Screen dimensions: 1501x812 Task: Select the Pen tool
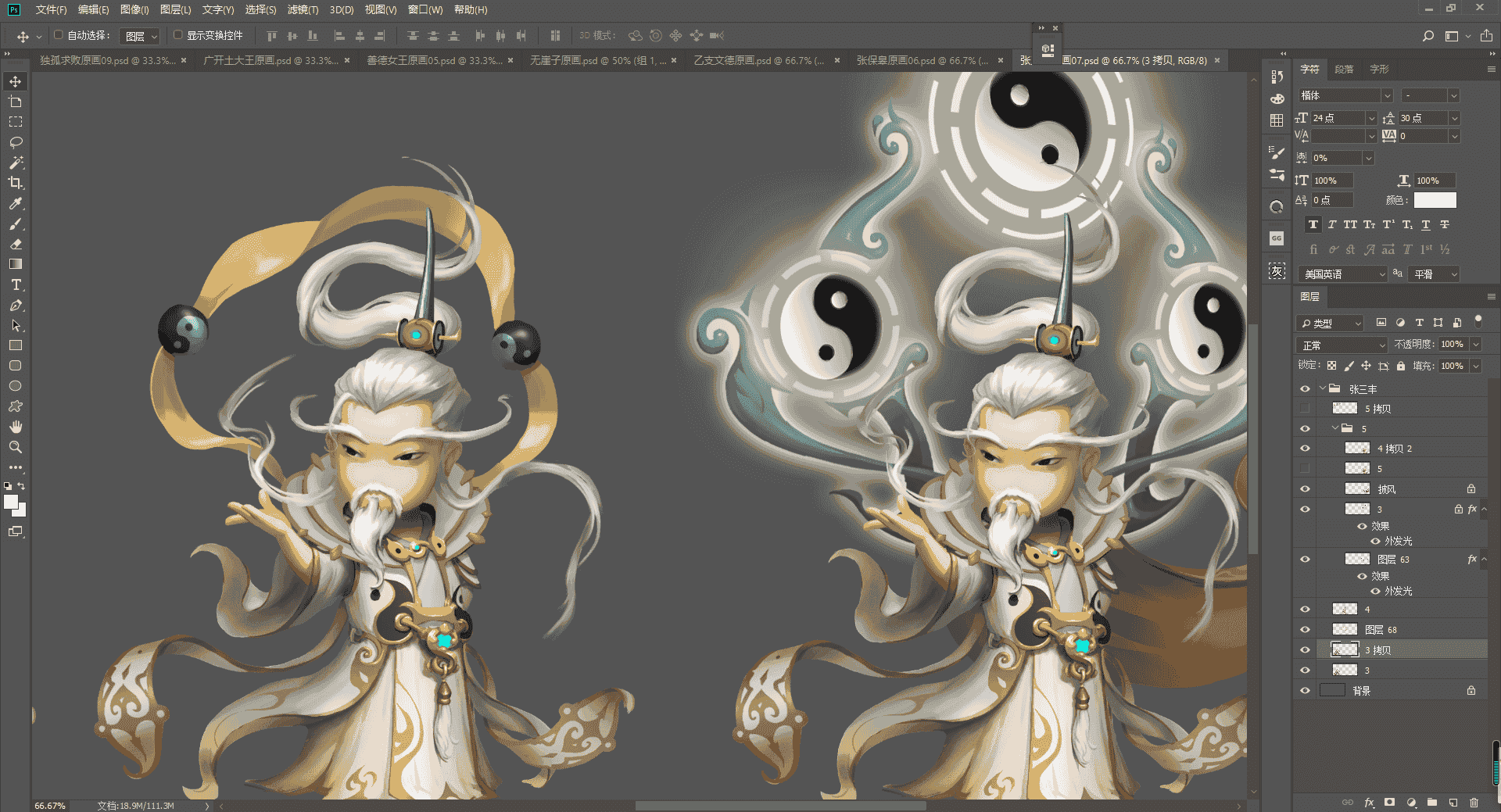pyautogui.click(x=16, y=306)
